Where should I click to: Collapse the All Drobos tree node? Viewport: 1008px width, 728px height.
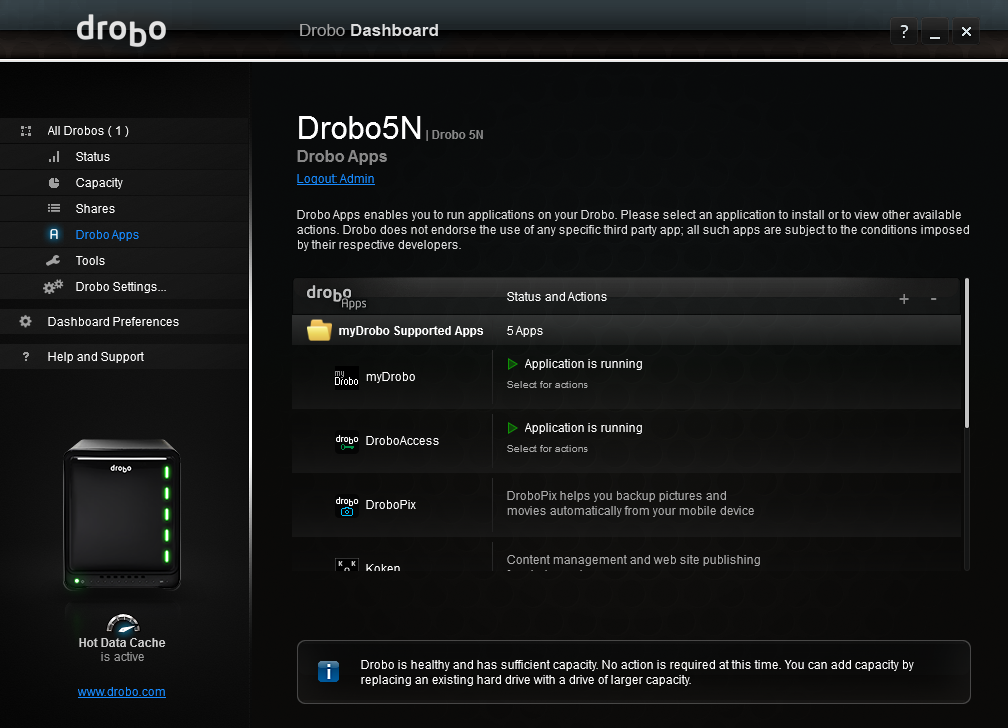point(26,131)
